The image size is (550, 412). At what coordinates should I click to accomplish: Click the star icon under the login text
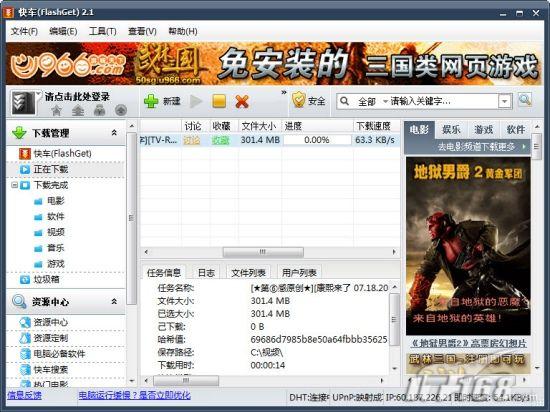(56, 110)
